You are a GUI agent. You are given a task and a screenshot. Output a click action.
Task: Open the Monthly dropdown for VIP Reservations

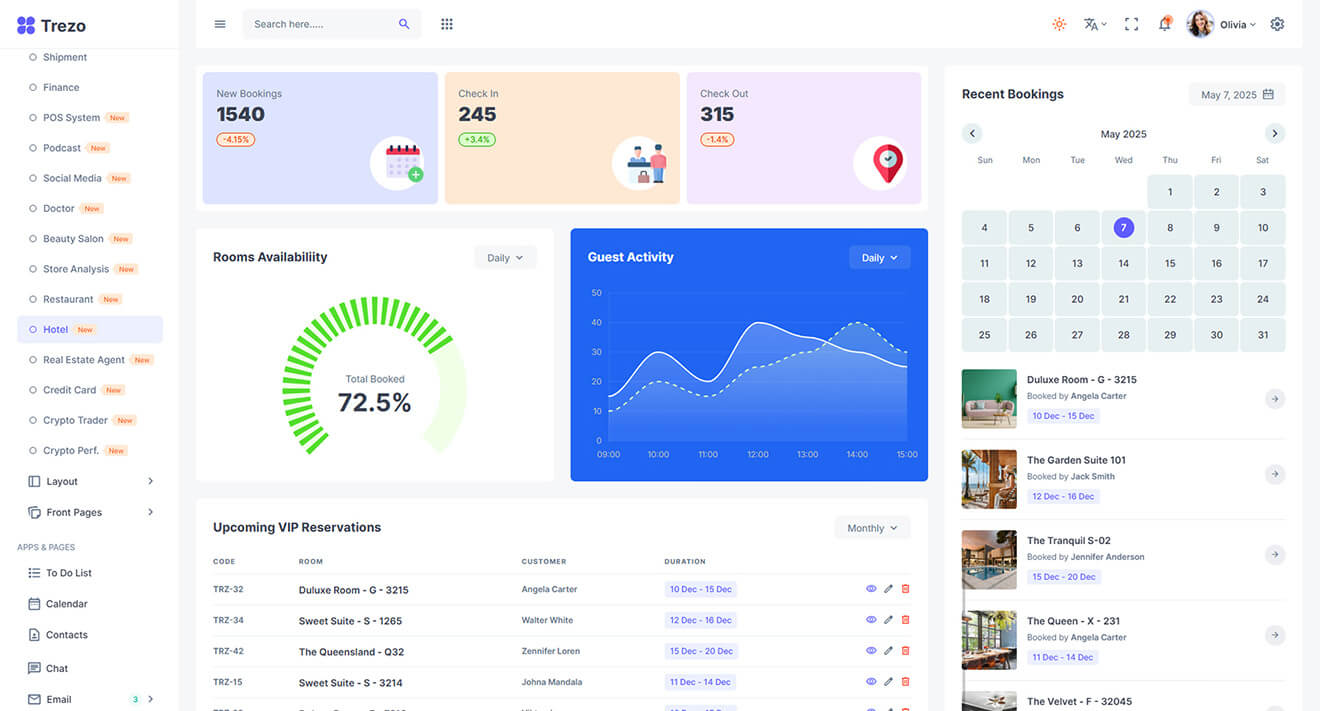pyautogui.click(x=872, y=528)
